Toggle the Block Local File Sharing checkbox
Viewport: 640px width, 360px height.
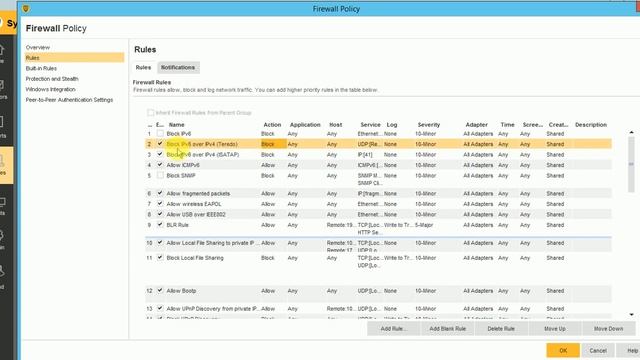click(x=160, y=258)
